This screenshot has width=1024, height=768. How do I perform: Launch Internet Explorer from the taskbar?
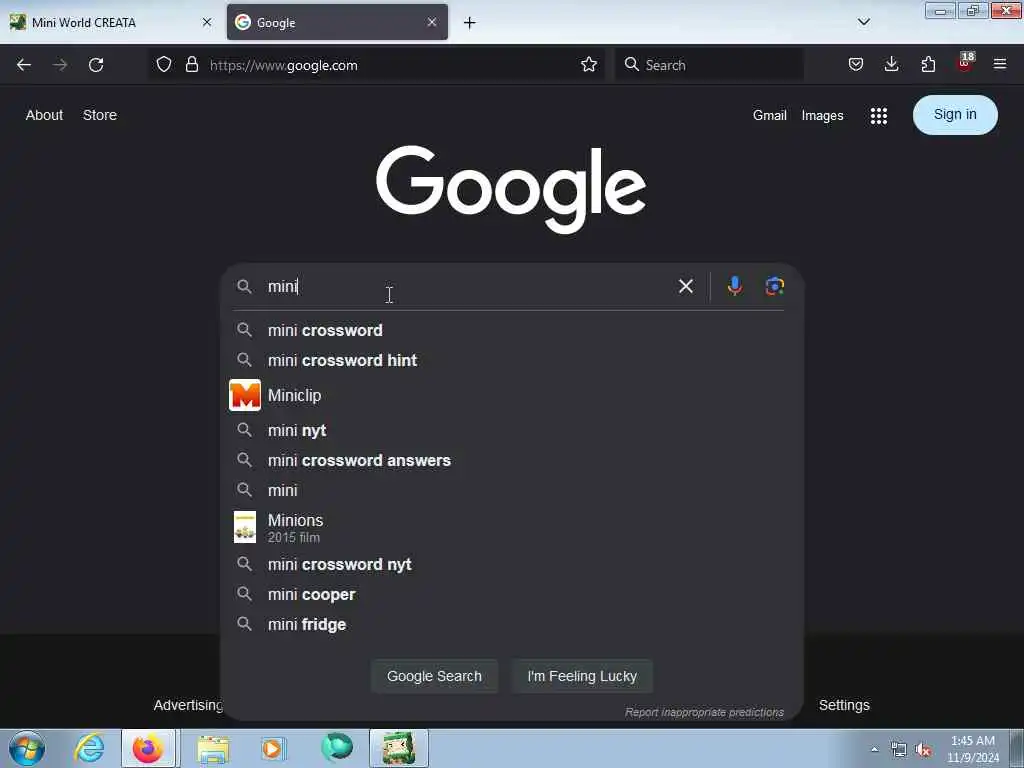(x=89, y=748)
